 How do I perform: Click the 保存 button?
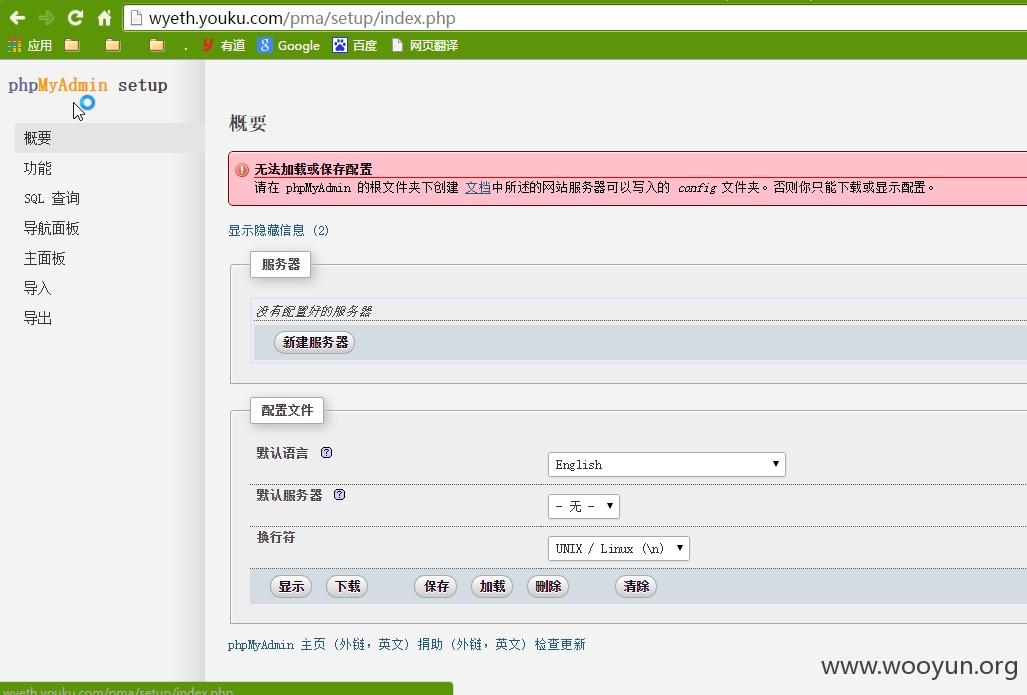[436, 586]
